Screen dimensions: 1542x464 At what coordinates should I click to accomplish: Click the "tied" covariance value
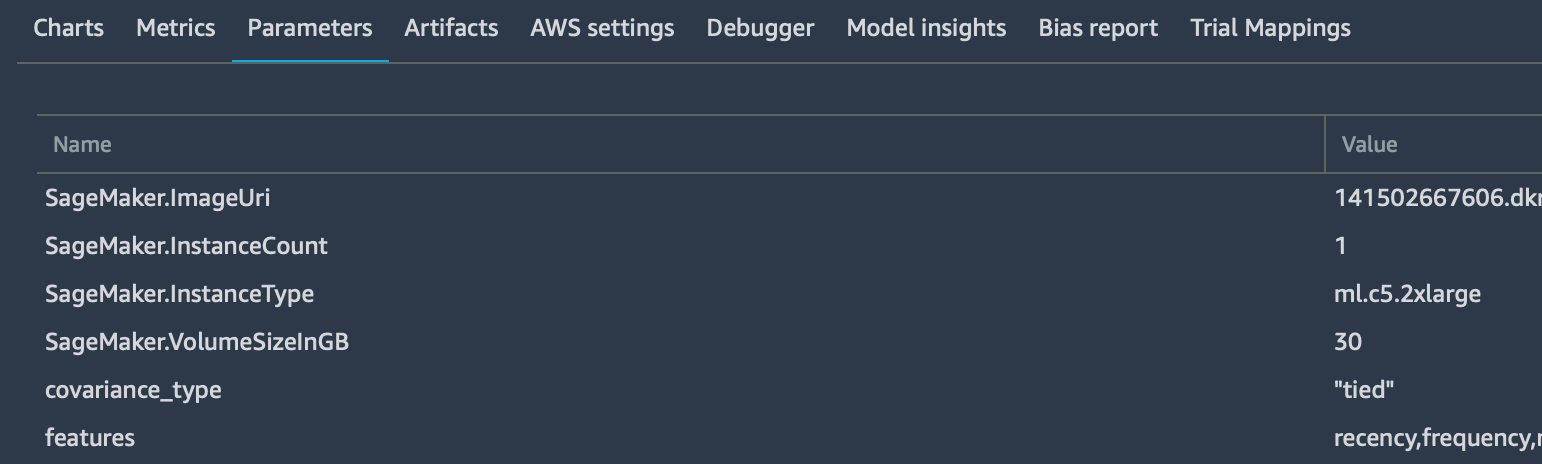[x=1364, y=390]
